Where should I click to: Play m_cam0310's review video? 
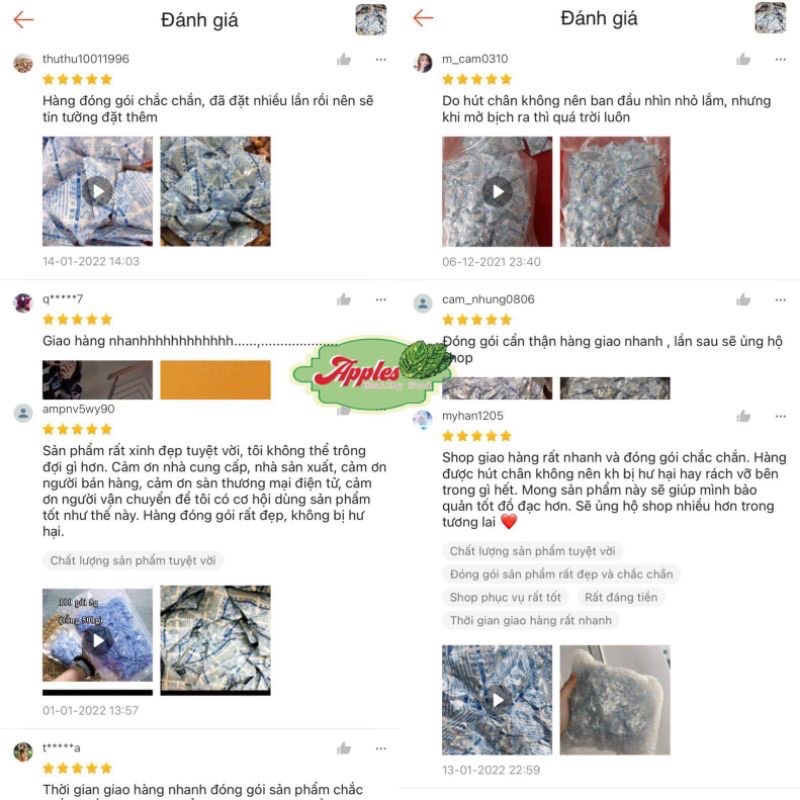pyautogui.click(x=497, y=191)
